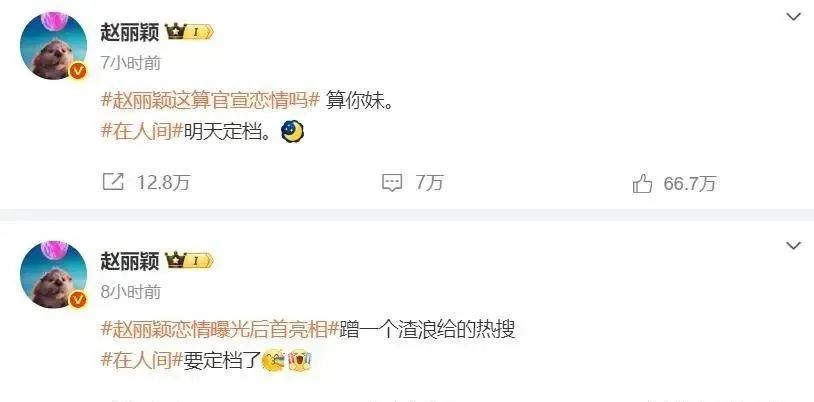814x402 pixels.
Task: Open comments icon showing 7万
Action: 391,182
